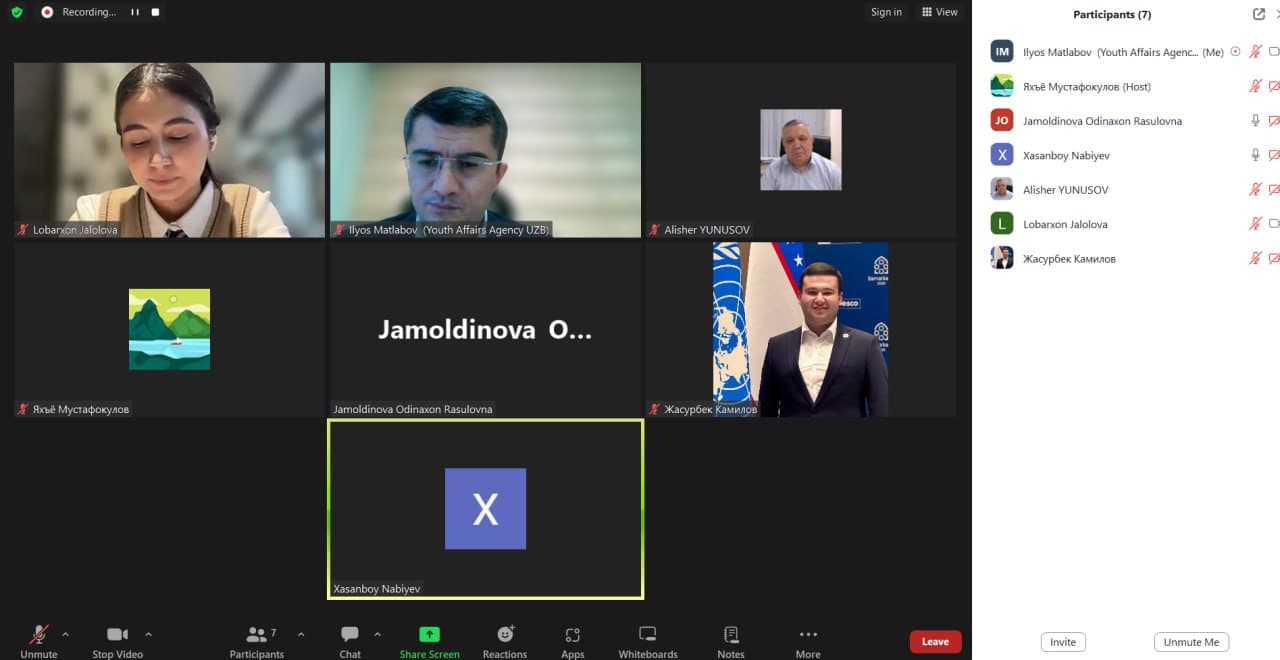This screenshot has height=660, width=1280.
Task: Click the red Leave button
Action: [x=935, y=642]
